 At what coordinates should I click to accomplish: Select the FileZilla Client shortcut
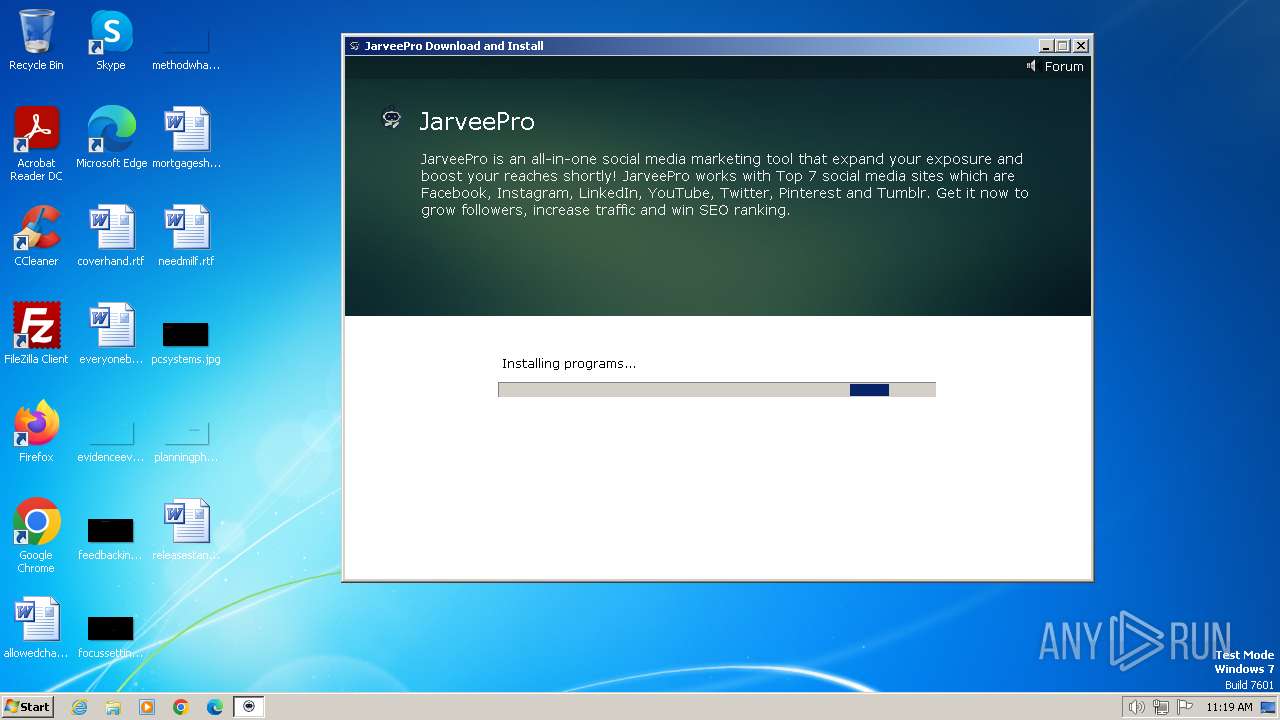36,334
